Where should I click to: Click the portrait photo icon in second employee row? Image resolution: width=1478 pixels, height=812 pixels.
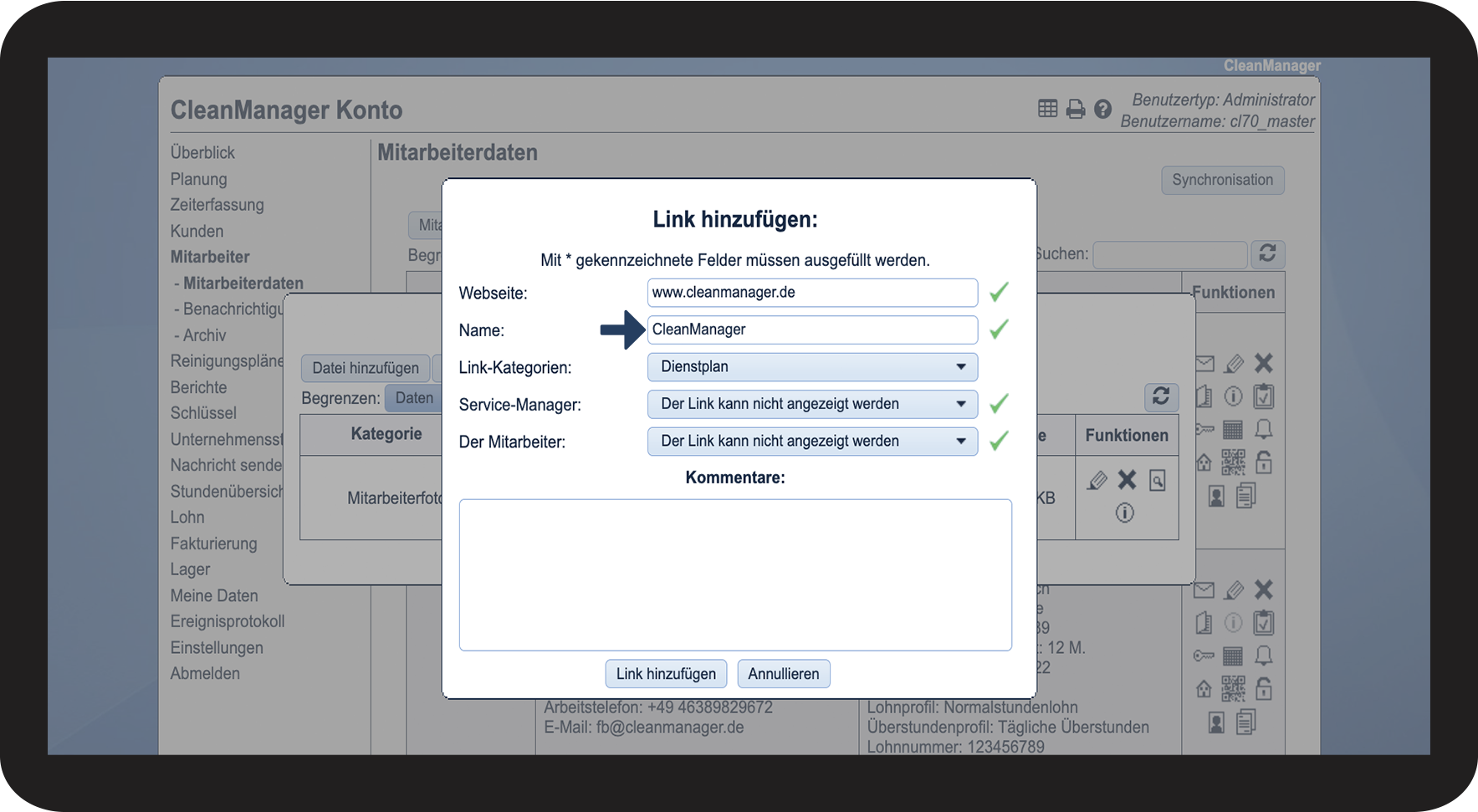[x=1216, y=723]
